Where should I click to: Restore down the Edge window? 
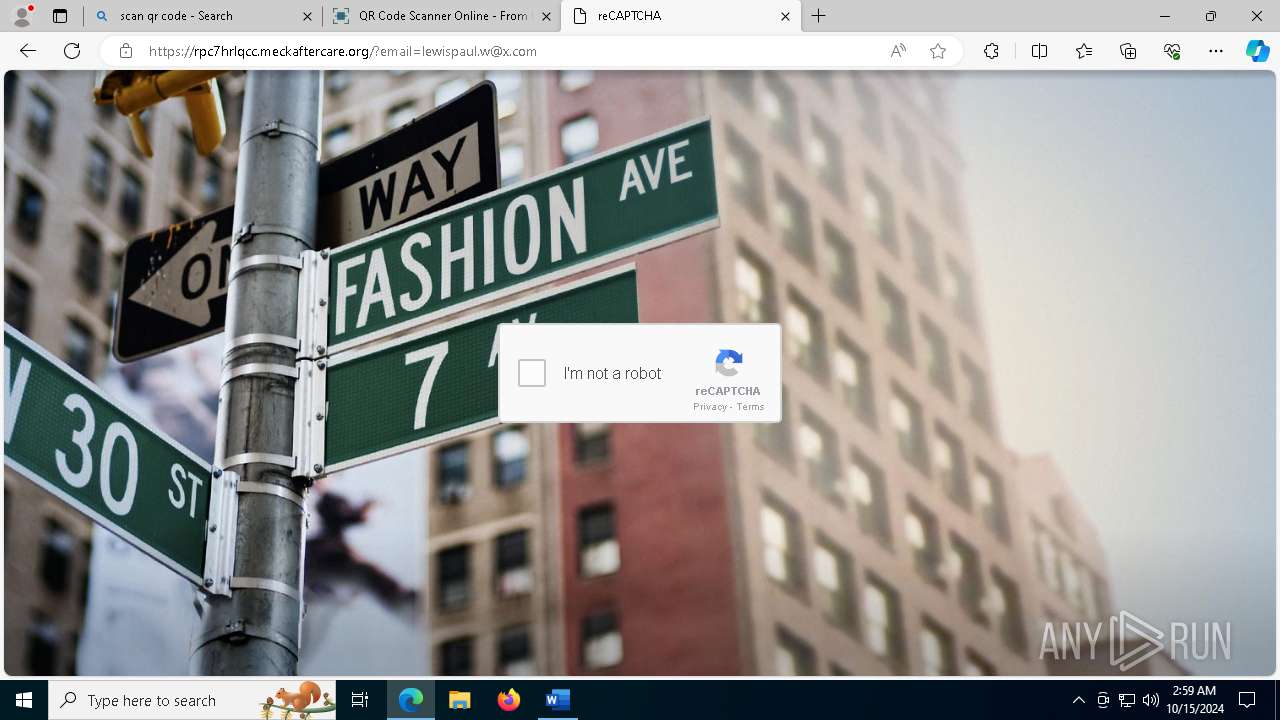[x=1211, y=16]
